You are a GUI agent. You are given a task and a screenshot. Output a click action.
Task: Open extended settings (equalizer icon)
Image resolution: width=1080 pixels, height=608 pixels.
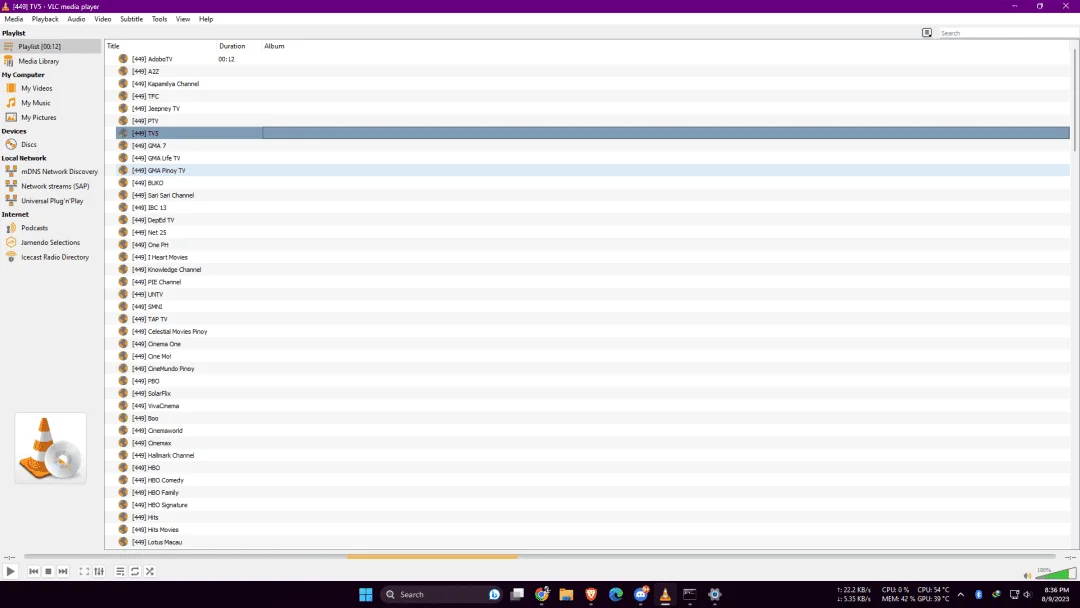99,572
